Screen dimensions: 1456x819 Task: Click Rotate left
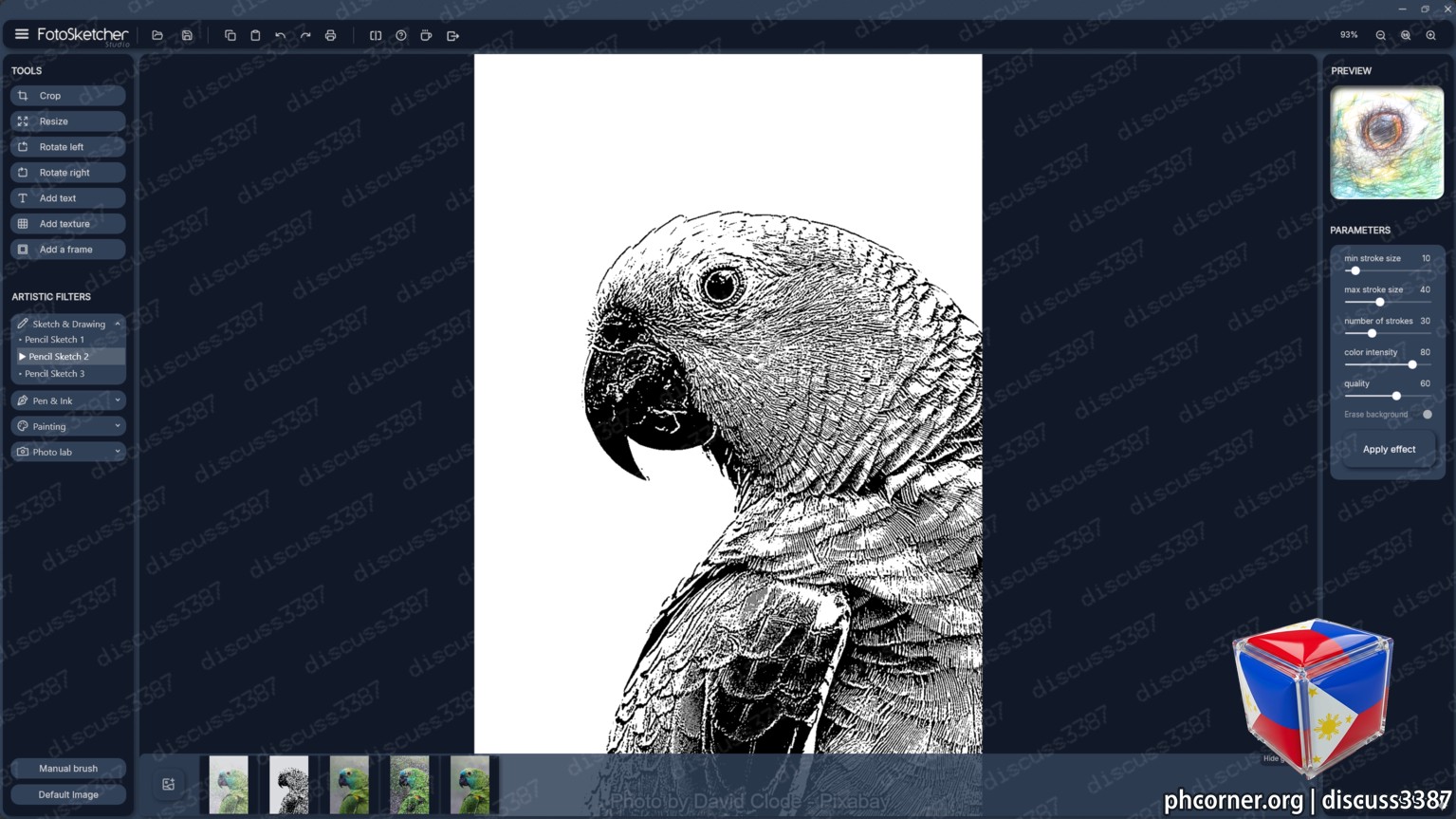(68, 147)
